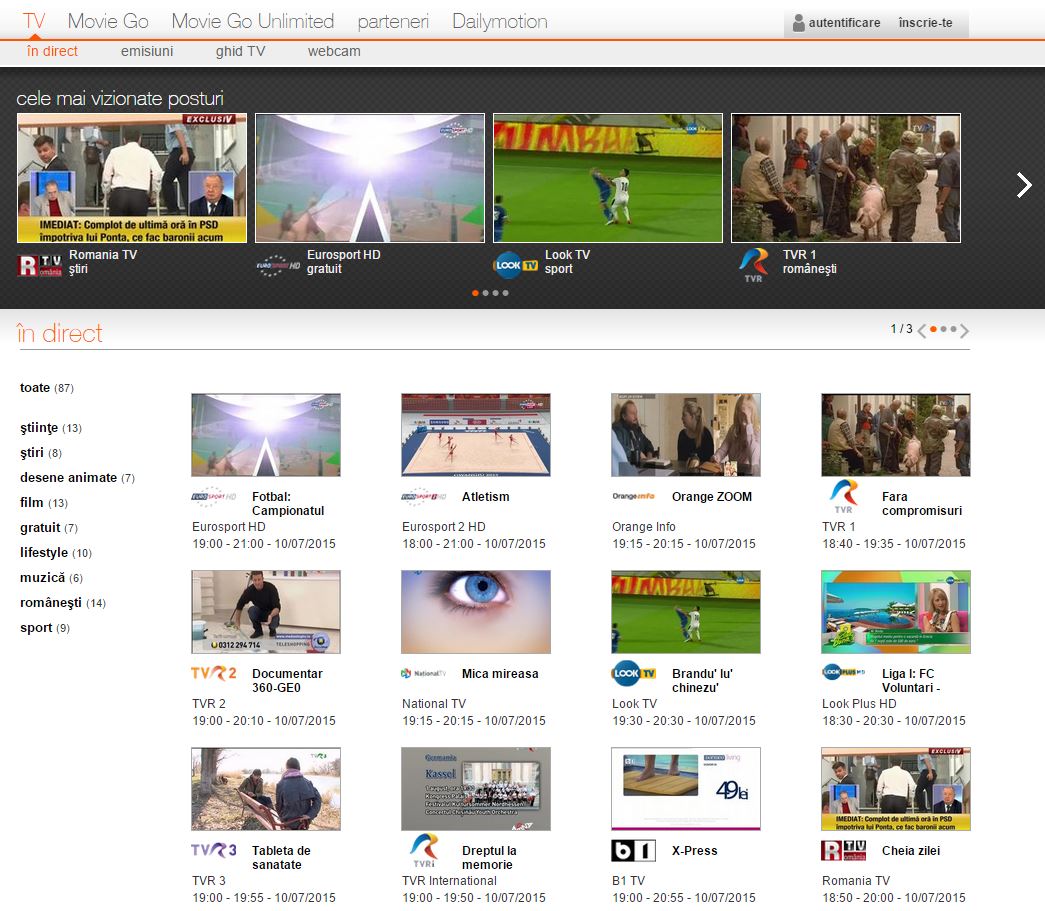
Task: Click the autentificare login link
Action: click(844, 23)
